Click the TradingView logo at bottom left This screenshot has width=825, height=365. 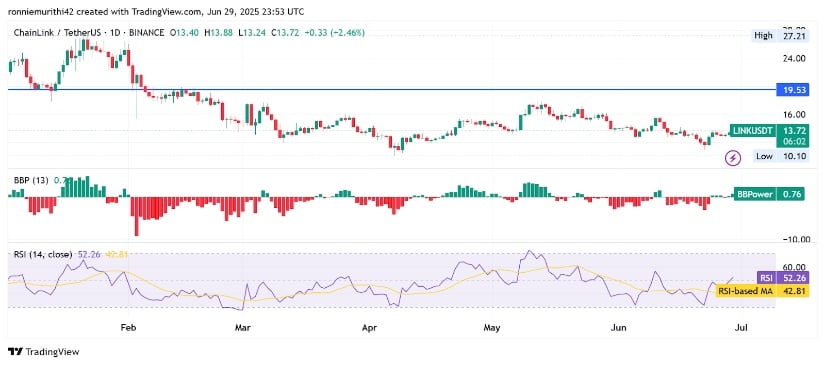pos(44,352)
